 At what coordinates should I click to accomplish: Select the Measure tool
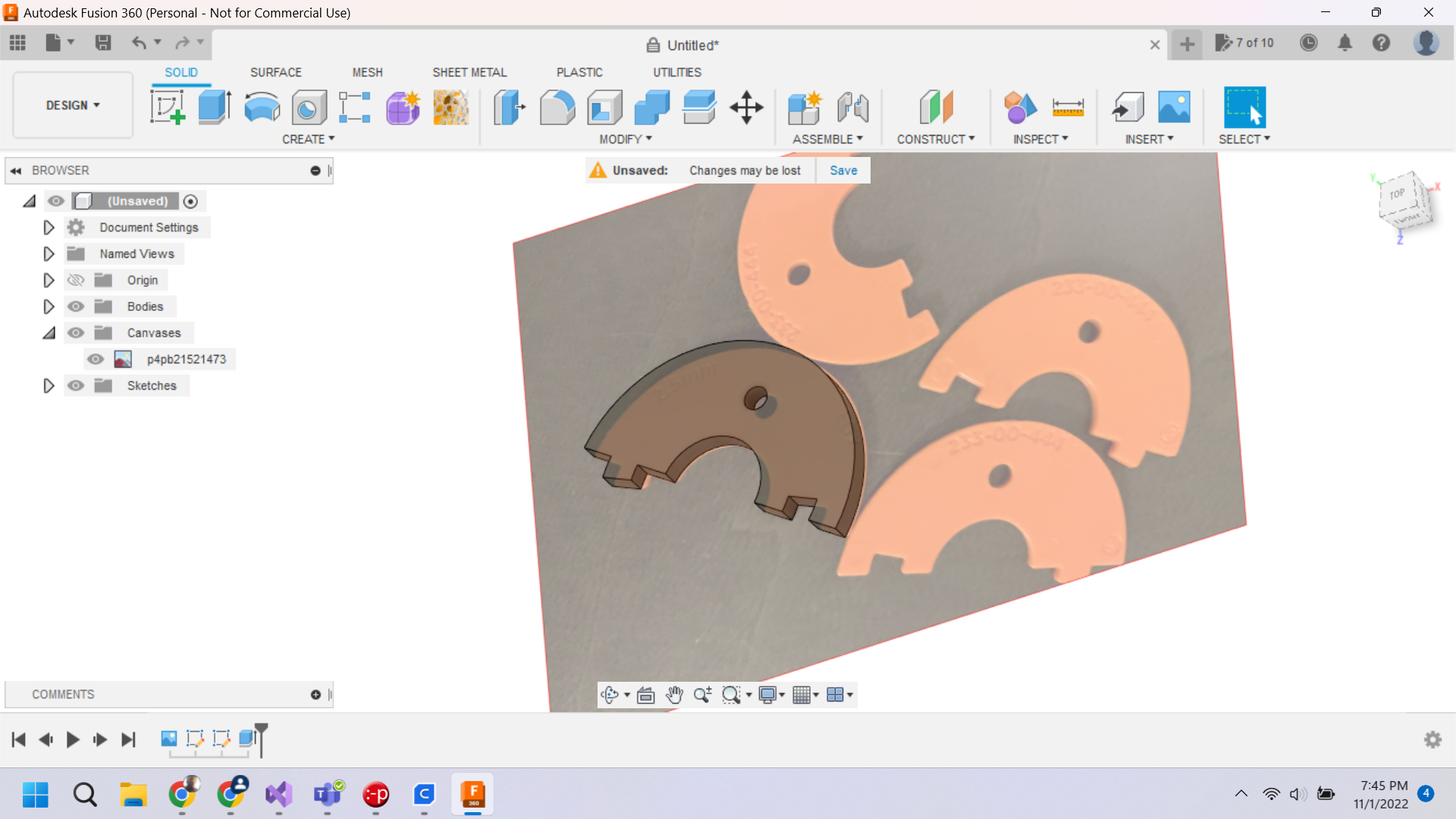click(1068, 107)
